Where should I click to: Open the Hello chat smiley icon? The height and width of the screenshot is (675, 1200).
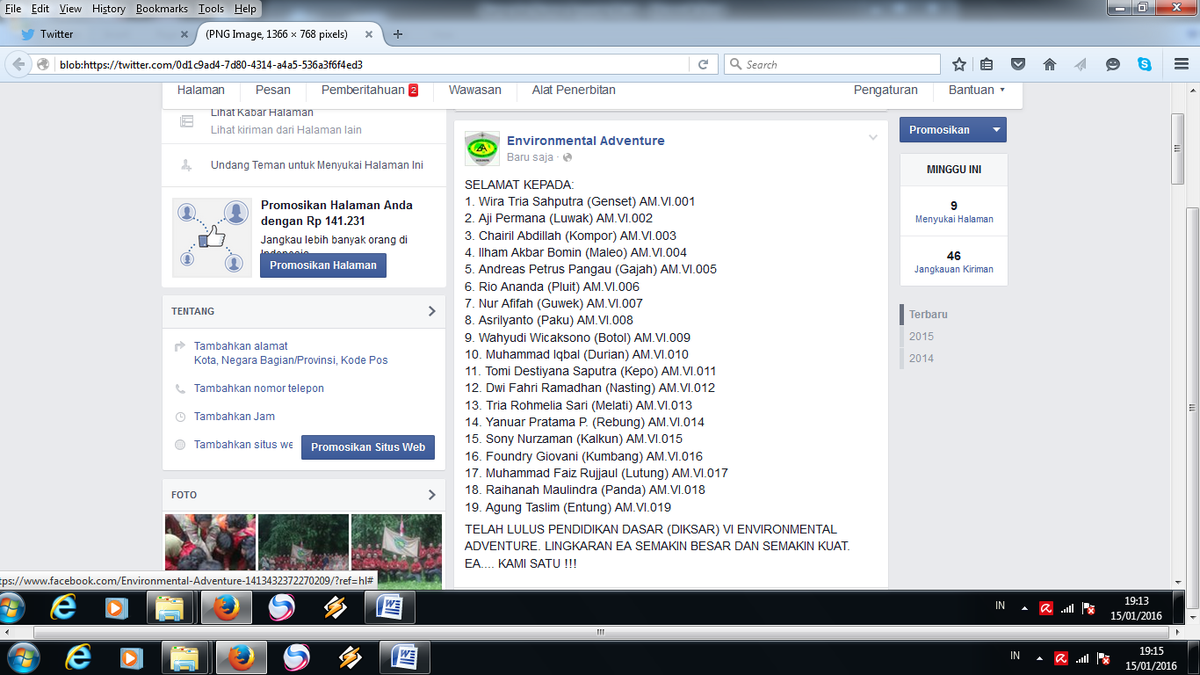click(1111, 64)
